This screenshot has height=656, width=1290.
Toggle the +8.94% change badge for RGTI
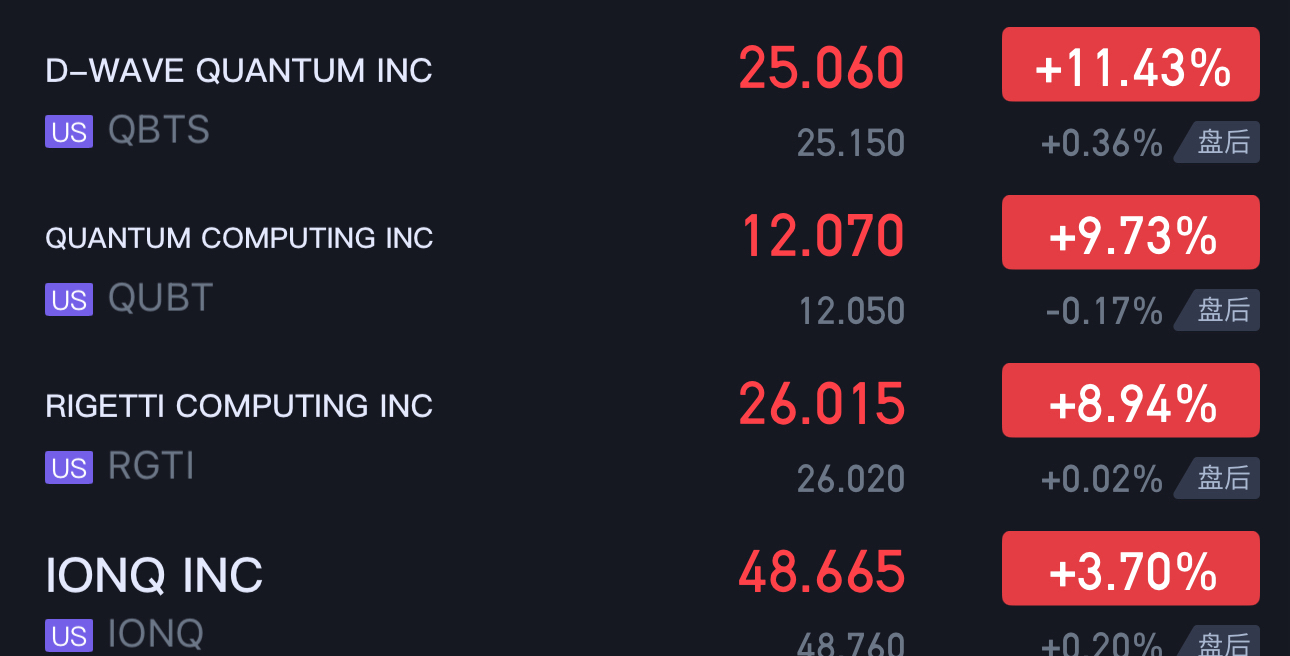coord(1130,401)
